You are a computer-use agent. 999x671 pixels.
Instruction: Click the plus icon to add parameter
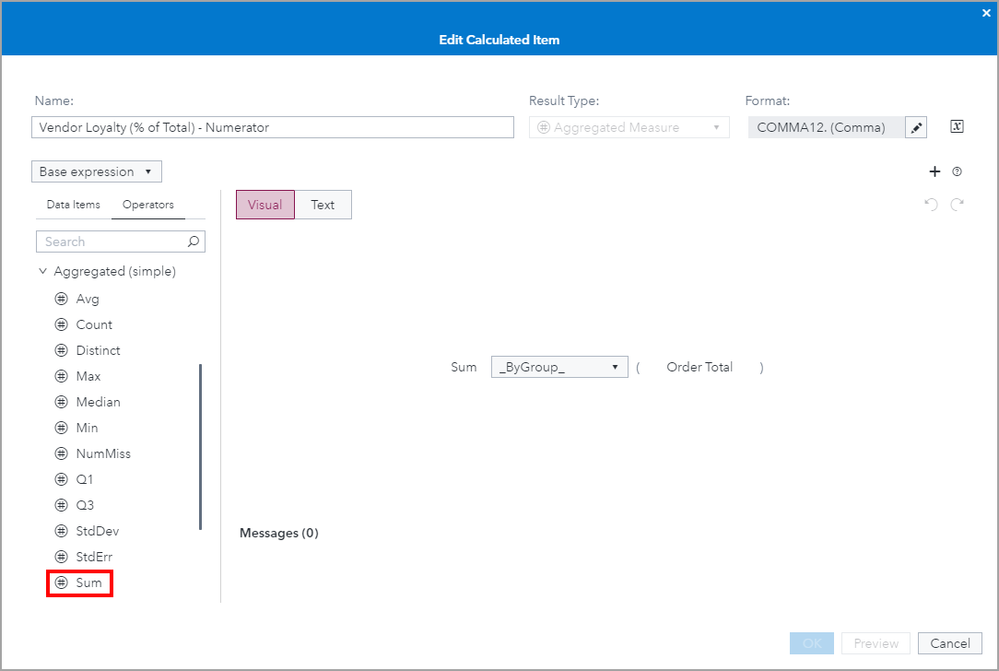click(936, 172)
